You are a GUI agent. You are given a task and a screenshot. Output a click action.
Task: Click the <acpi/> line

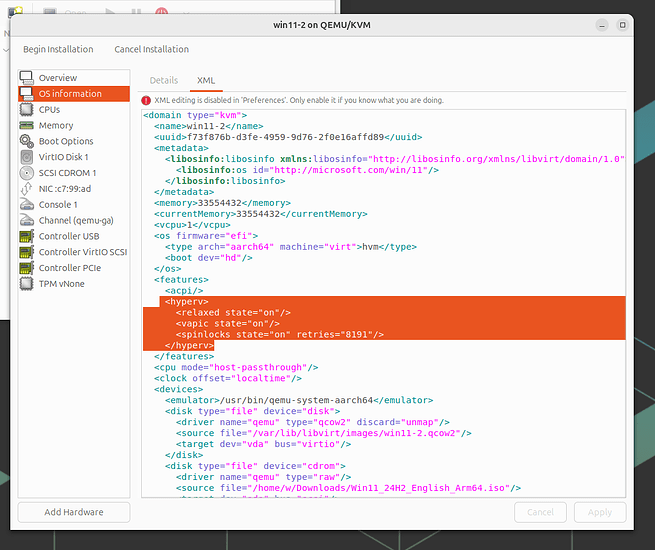coord(184,291)
